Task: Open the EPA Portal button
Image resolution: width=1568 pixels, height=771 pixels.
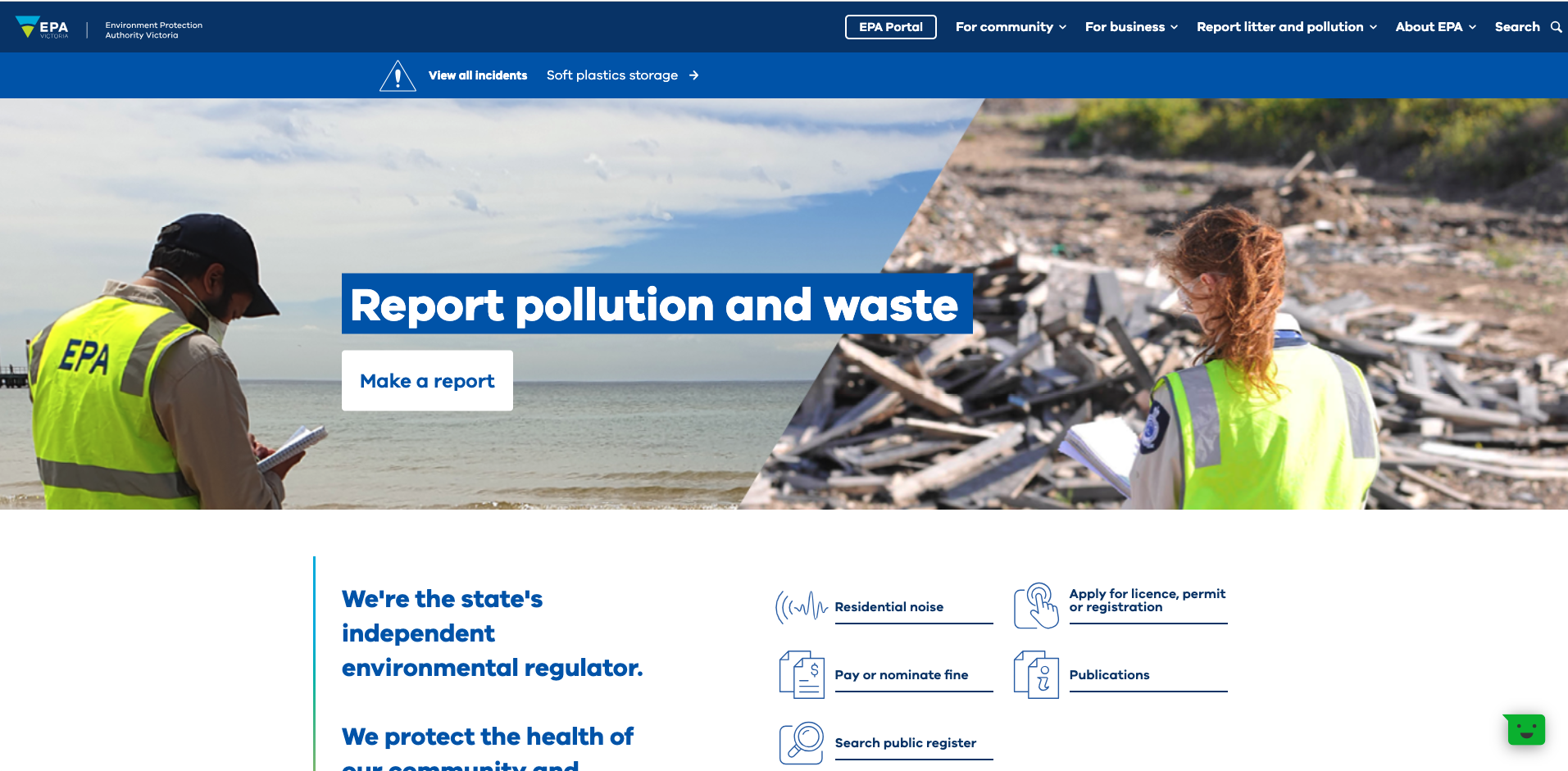Action: (x=890, y=27)
